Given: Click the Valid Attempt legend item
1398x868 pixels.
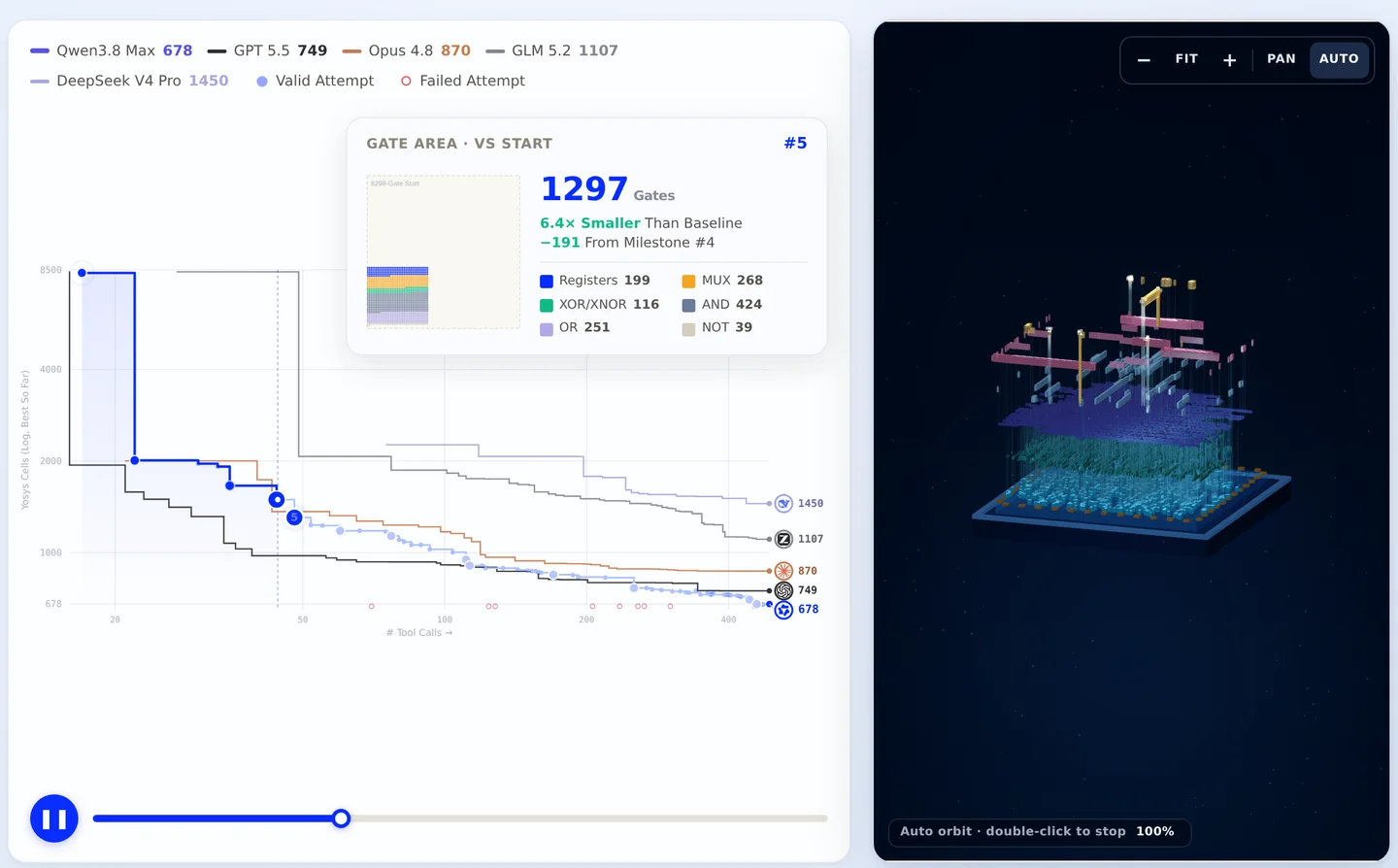Looking at the screenshot, I should point(316,81).
